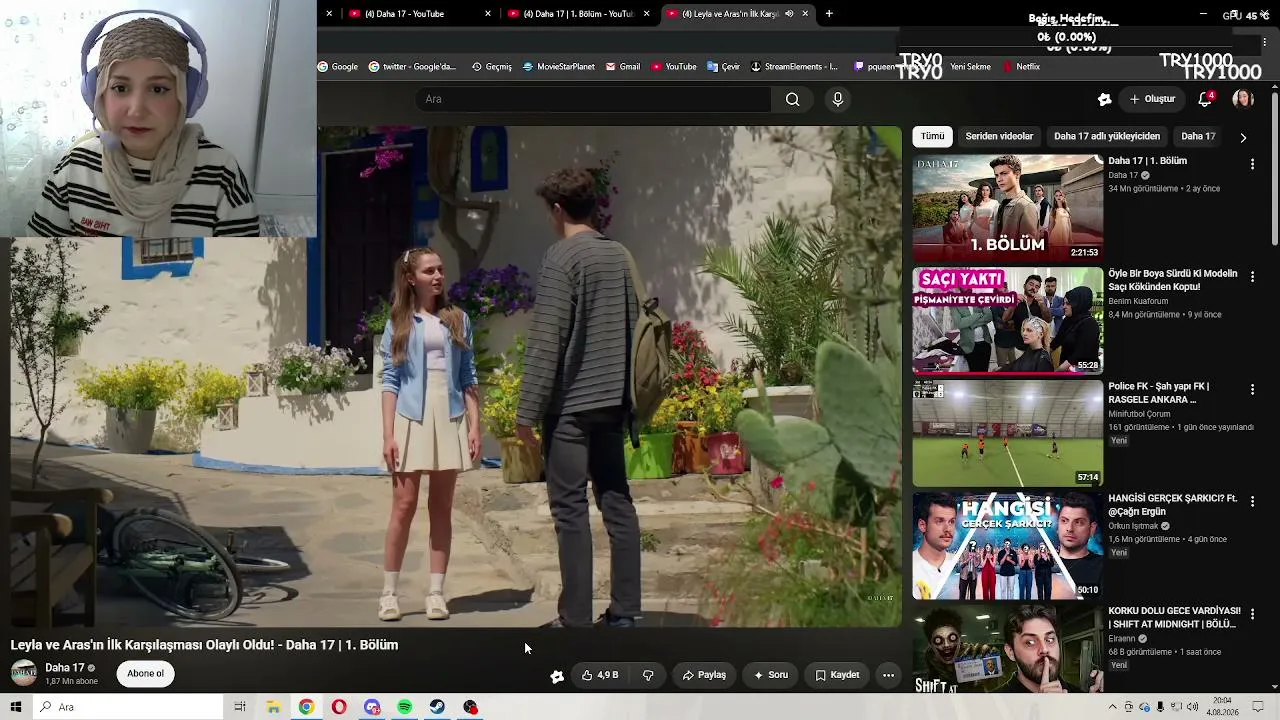Share the video via 'Paylaş'
Screen dimensions: 1280x720
point(704,675)
